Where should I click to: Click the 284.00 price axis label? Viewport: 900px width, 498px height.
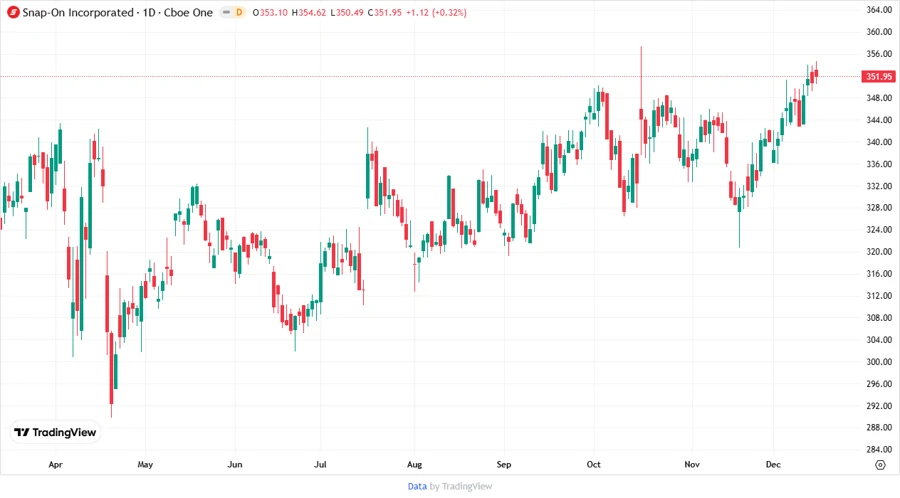pos(879,450)
